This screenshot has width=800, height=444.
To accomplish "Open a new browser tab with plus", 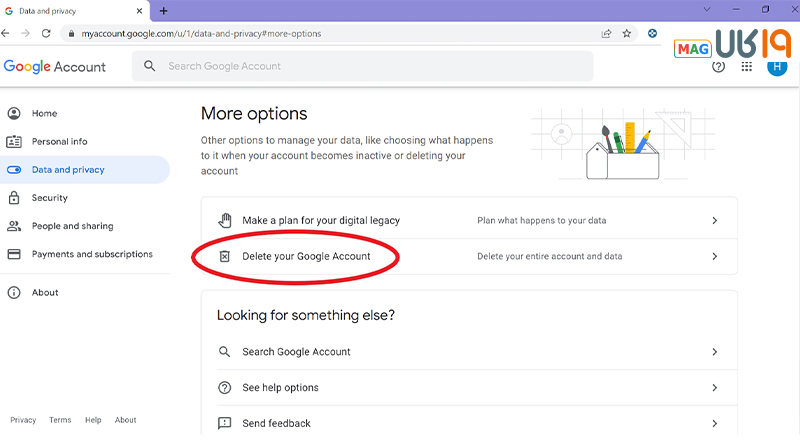I will [163, 11].
